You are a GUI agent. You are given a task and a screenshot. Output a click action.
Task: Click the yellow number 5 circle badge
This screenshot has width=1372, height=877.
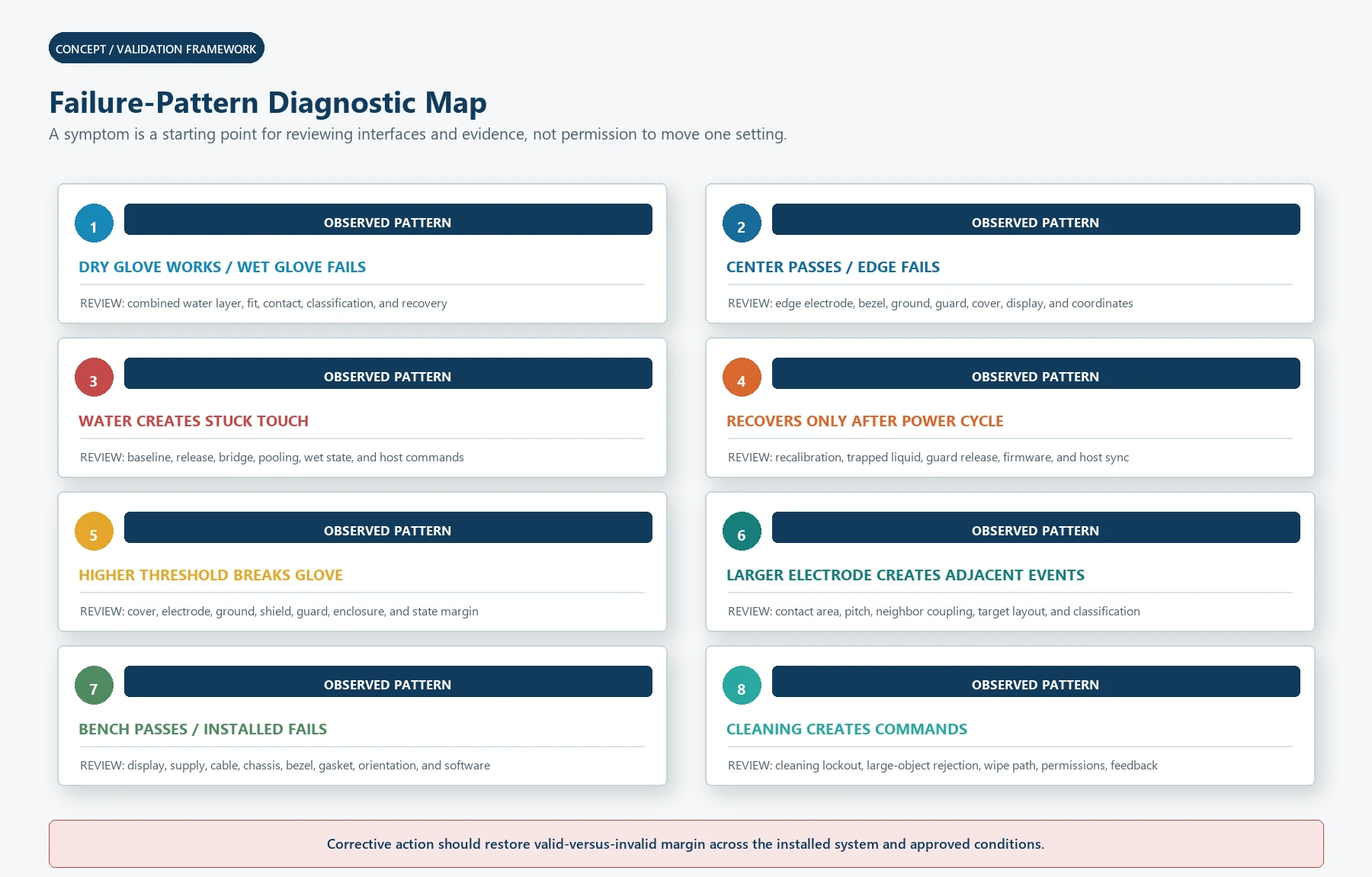pyautogui.click(x=94, y=532)
